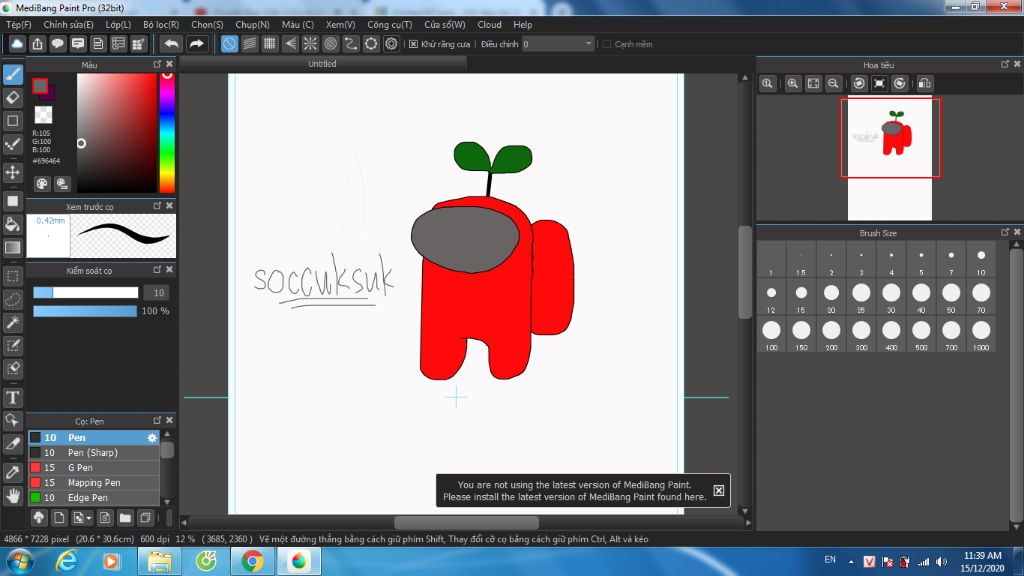The width and height of the screenshot is (1024, 576).
Task: Turn snap off with the highlighted snap icon
Action: [229, 44]
